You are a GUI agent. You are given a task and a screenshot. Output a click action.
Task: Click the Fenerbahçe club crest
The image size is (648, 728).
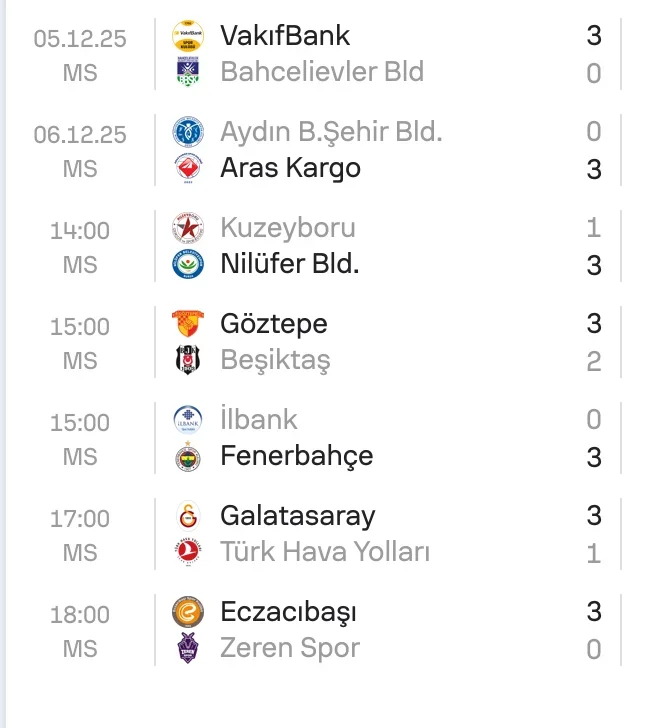(187, 456)
